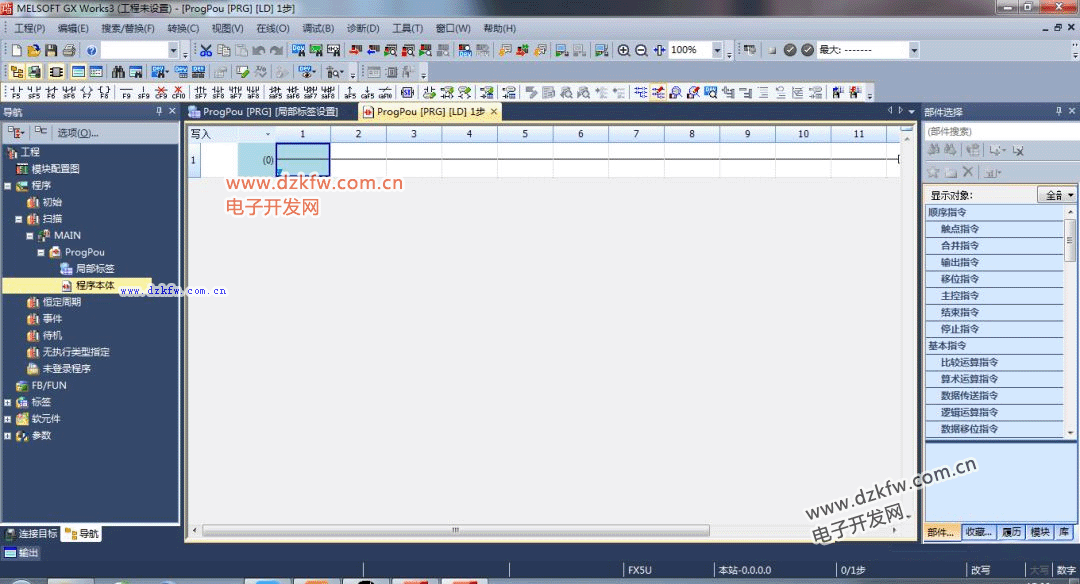Insert normally open contact (F5)

tap(16, 93)
